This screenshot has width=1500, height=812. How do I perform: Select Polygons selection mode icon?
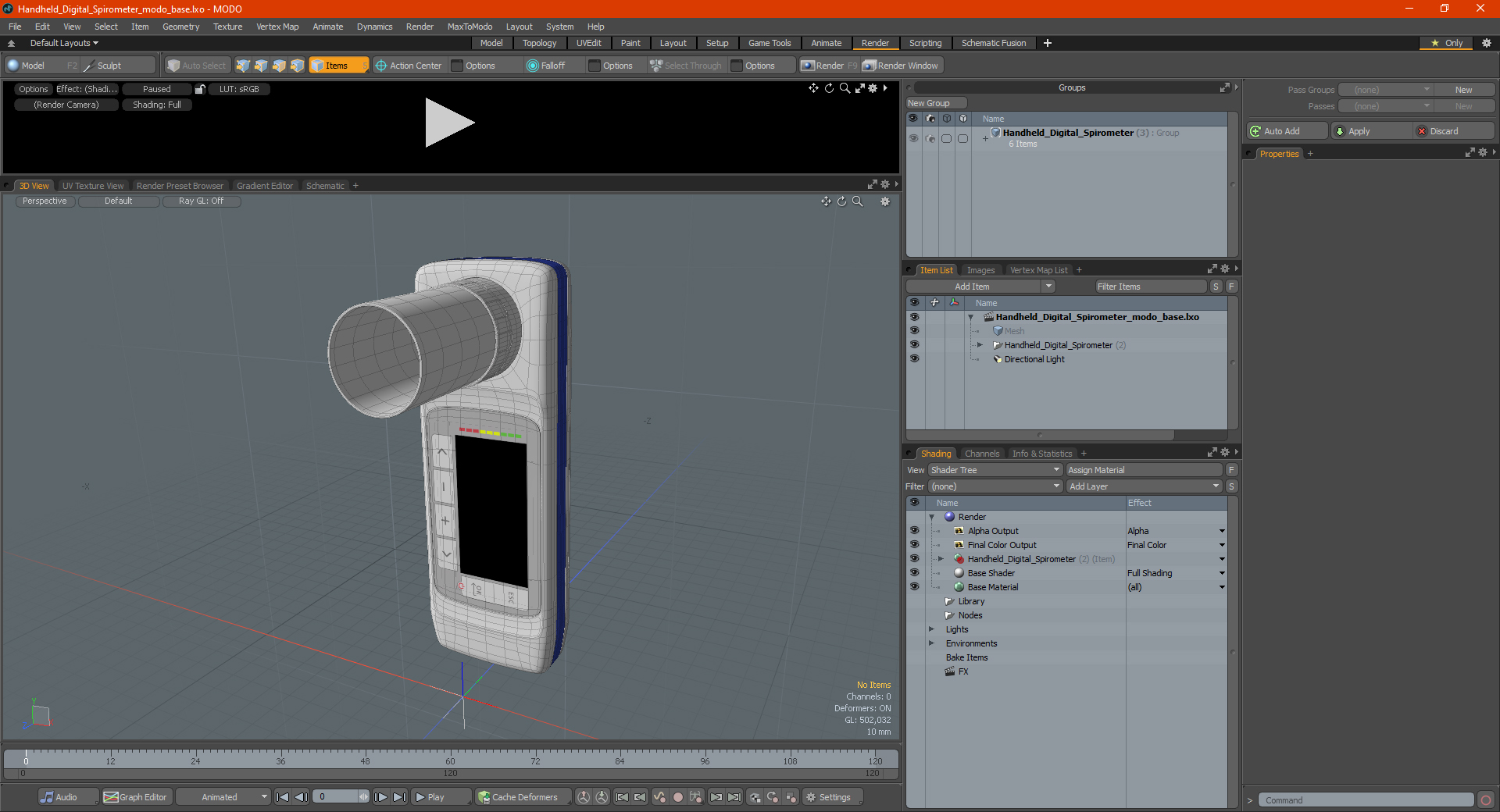[279, 66]
